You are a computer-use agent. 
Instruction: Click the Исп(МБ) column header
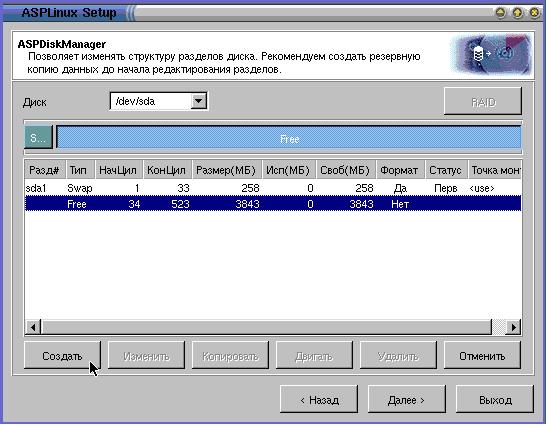coord(288,170)
